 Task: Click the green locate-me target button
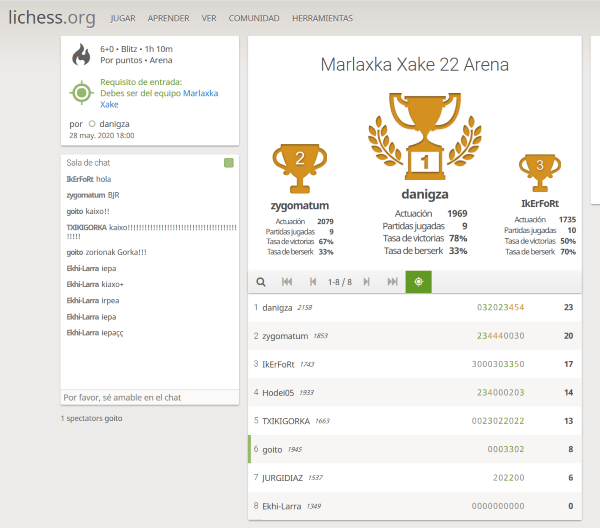[x=419, y=282]
